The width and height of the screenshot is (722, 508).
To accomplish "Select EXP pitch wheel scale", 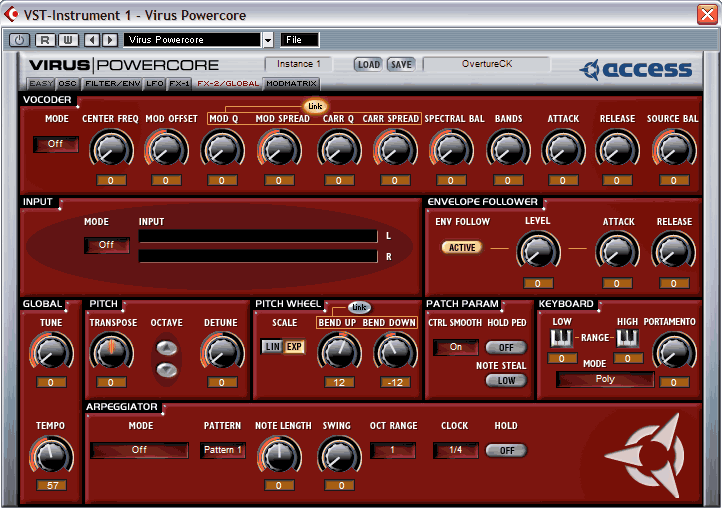I will coord(294,347).
